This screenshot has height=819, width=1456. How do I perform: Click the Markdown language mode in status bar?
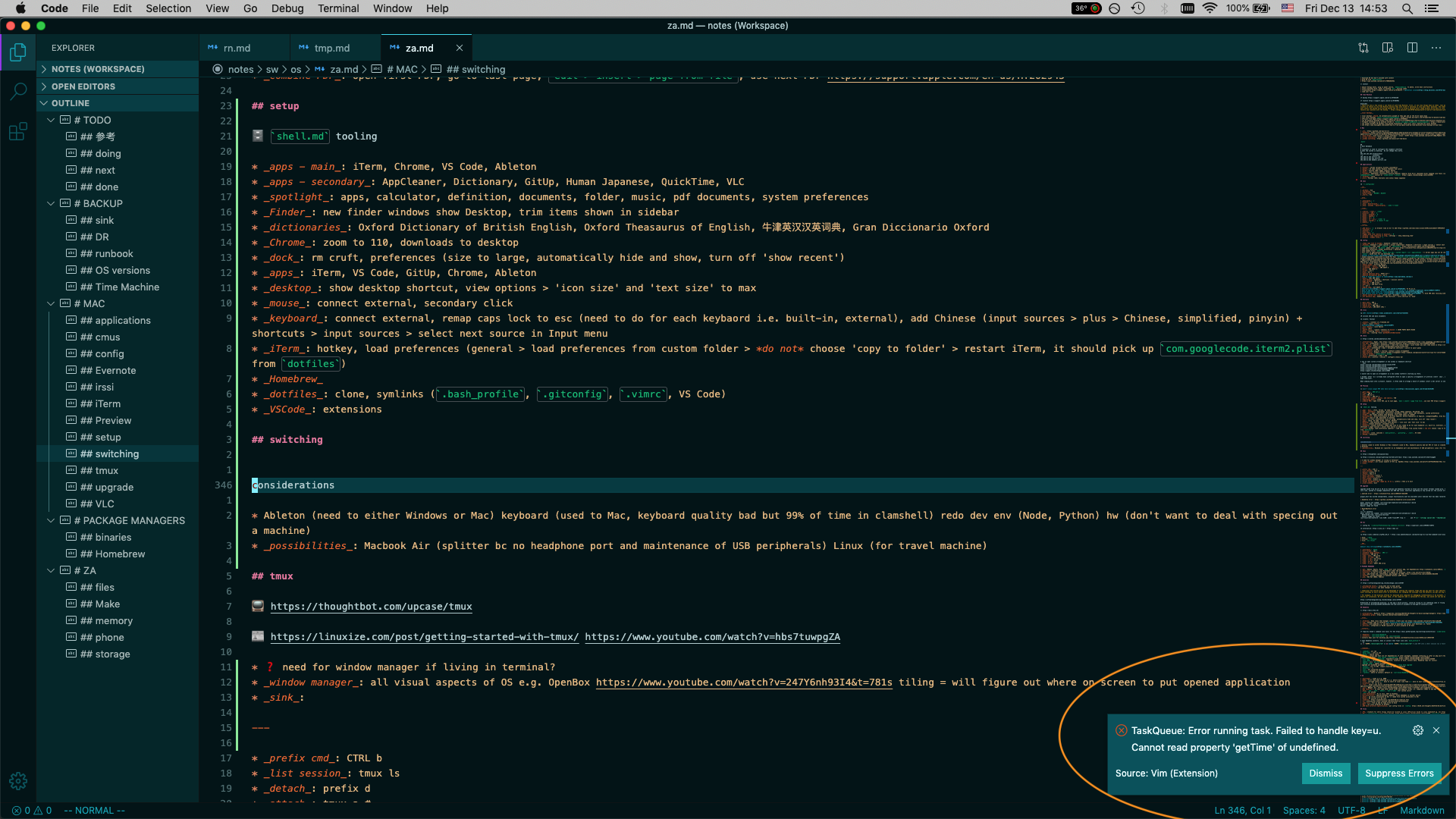(1423, 810)
